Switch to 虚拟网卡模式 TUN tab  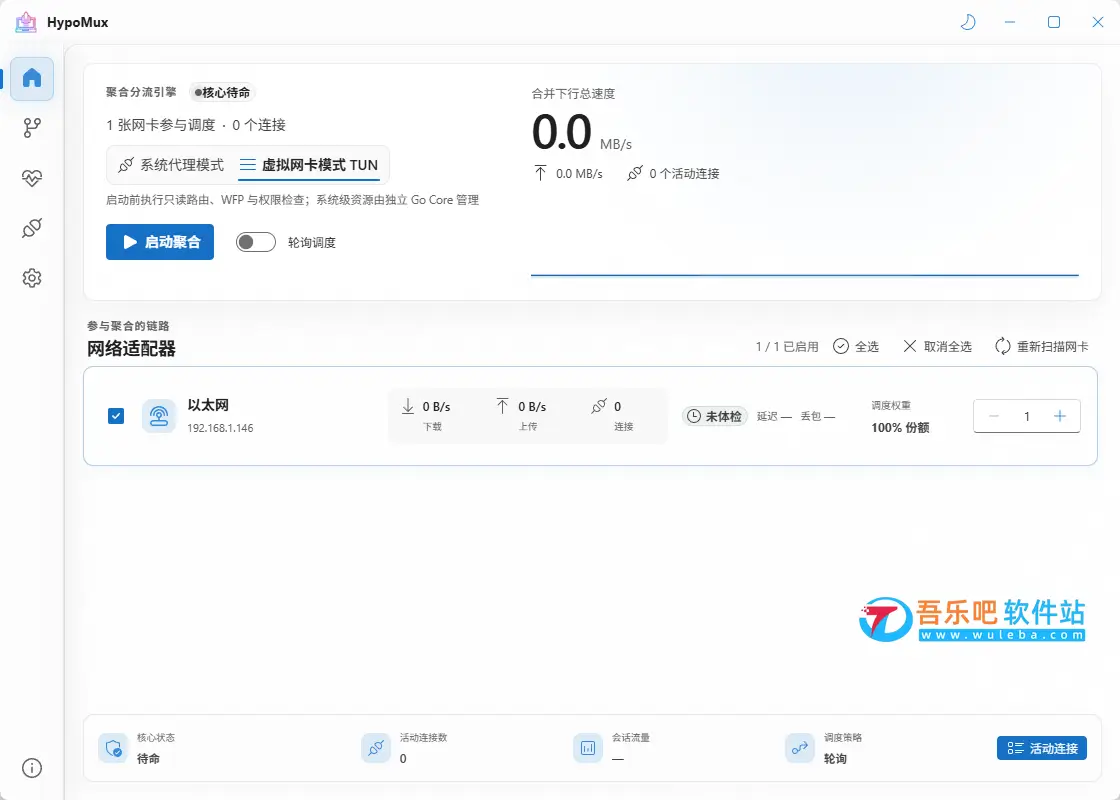[x=309, y=165]
